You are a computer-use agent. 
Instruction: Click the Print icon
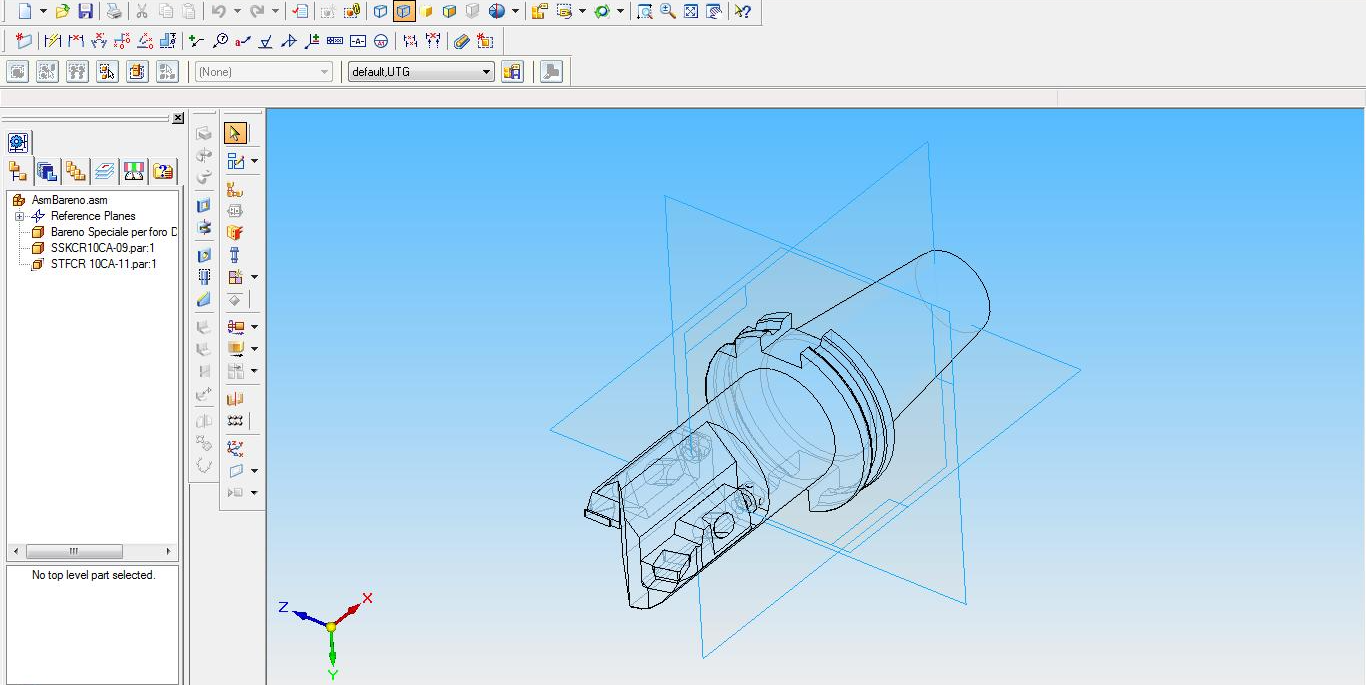tap(114, 11)
